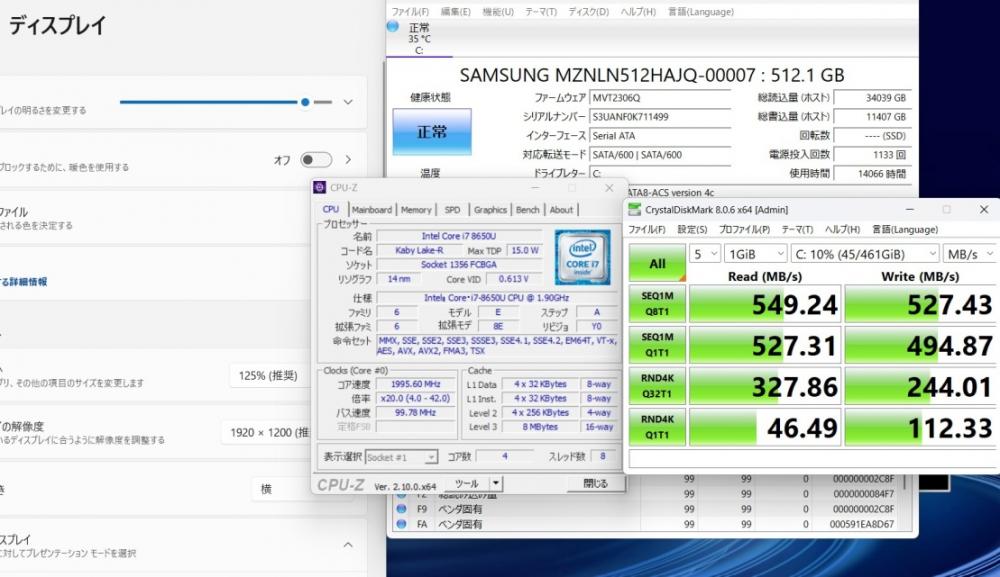
Task: Run the SEQ1M Q1T1 benchmark
Action: [x=657, y=344]
